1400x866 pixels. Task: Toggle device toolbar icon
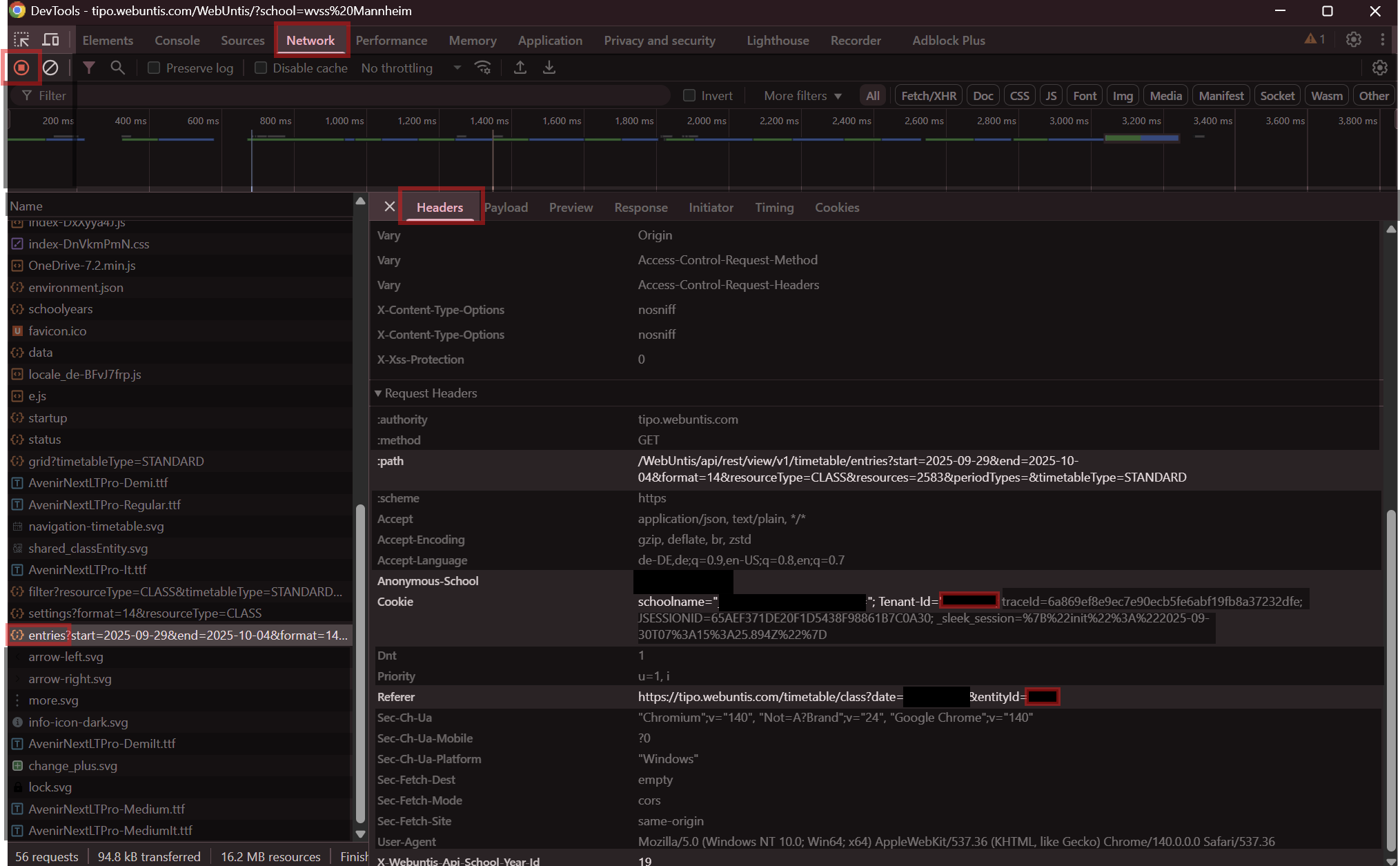point(51,40)
